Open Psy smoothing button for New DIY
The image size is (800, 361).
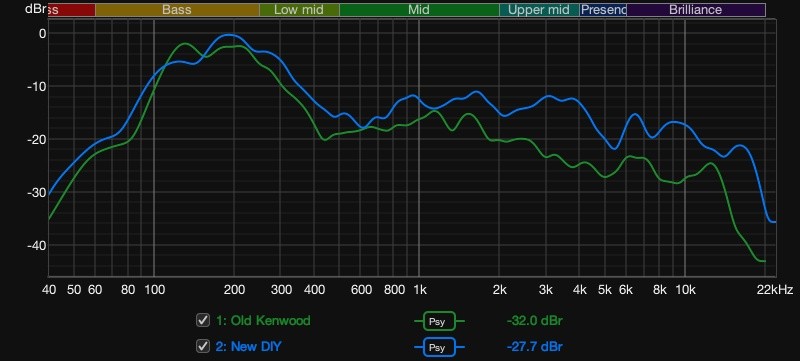tap(439, 347)
